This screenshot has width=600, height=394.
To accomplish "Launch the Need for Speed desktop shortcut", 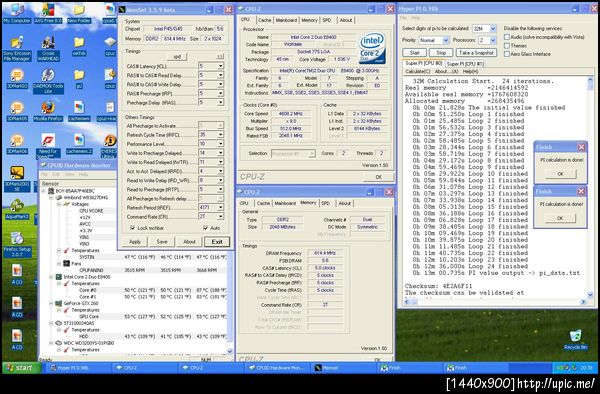I will [x=48, y=146].
